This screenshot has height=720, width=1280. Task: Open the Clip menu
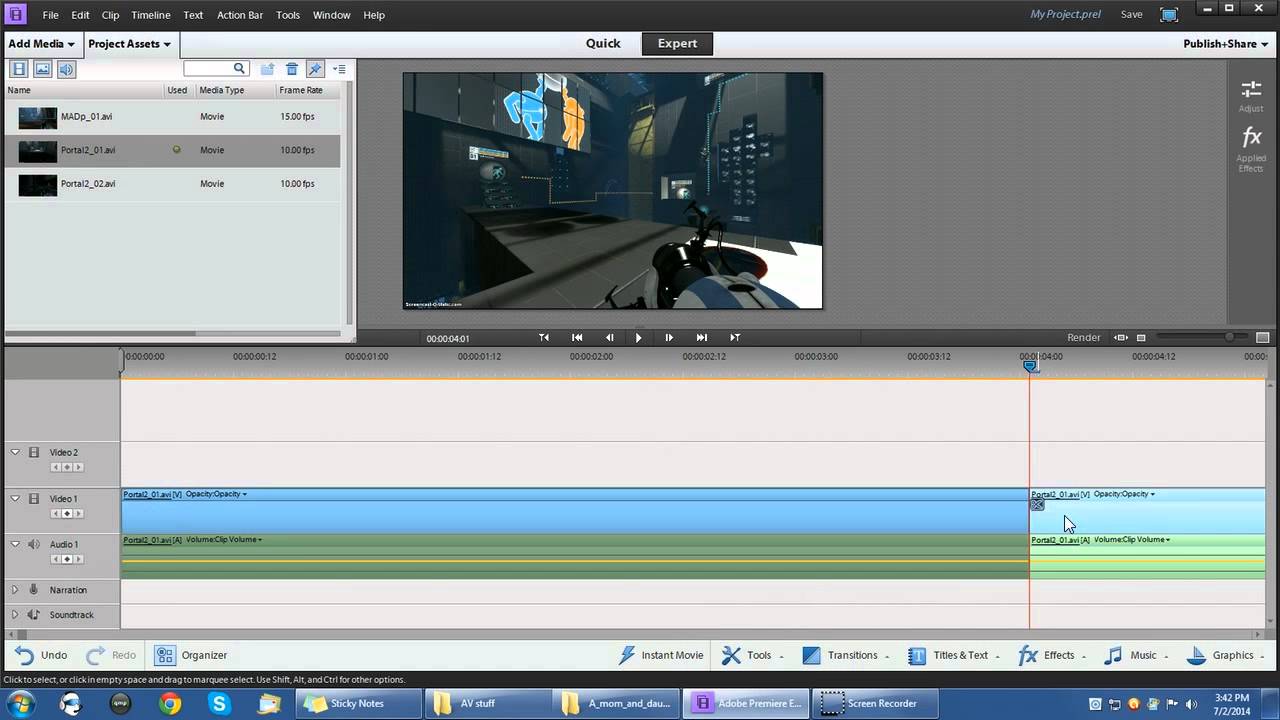(110, 15)
